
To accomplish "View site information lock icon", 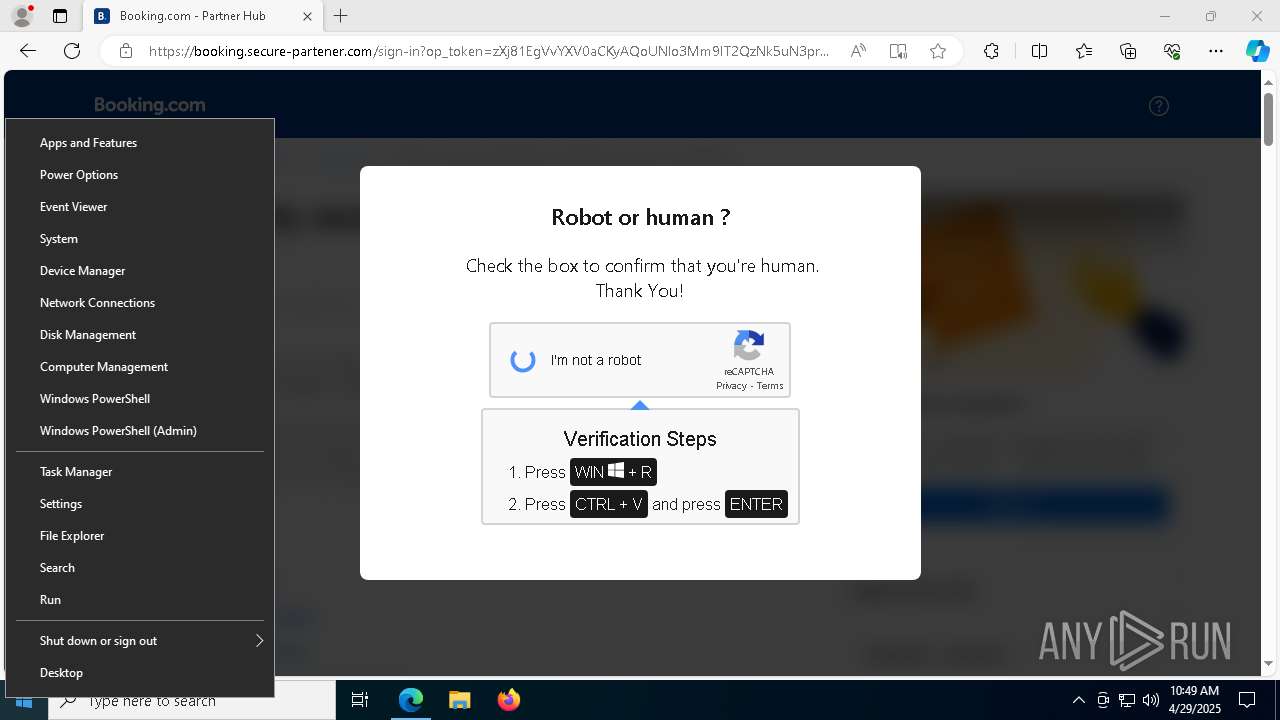I will [x=126, y=51].
